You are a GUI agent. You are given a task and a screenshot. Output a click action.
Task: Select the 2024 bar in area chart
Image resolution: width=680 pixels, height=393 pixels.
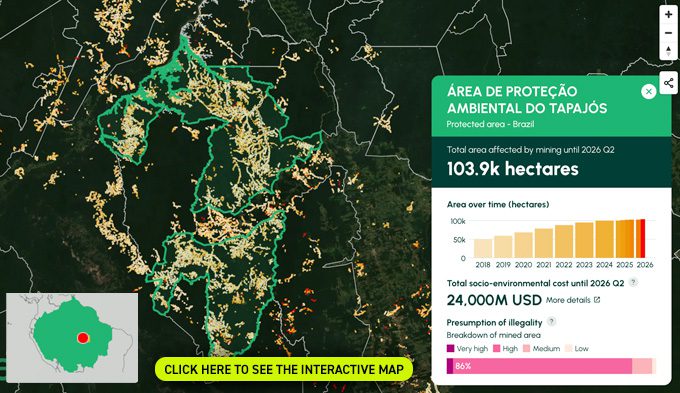(605, 239)
